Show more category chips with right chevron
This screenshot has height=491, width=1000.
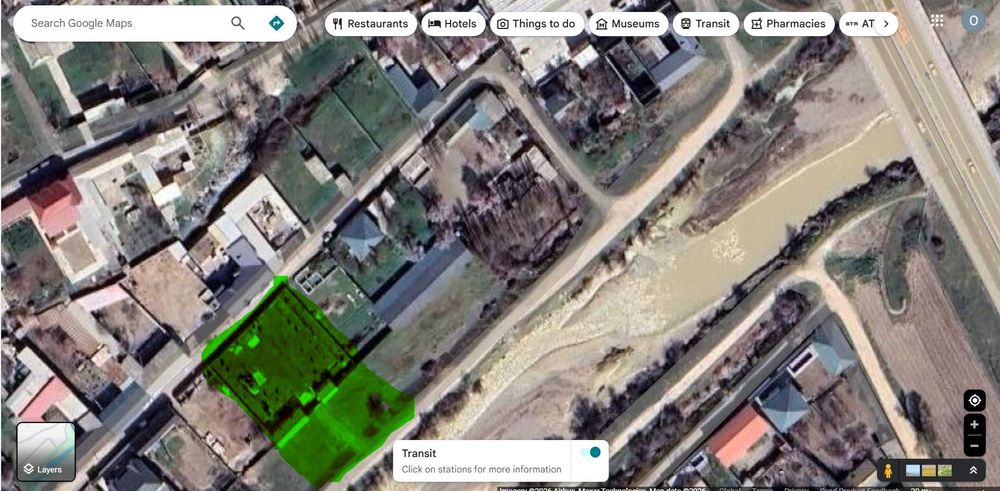[886, 24]
